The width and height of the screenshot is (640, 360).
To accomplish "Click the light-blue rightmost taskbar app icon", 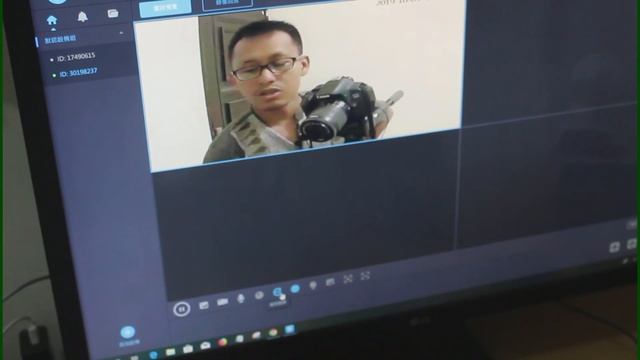I will [x=289, y=329].
